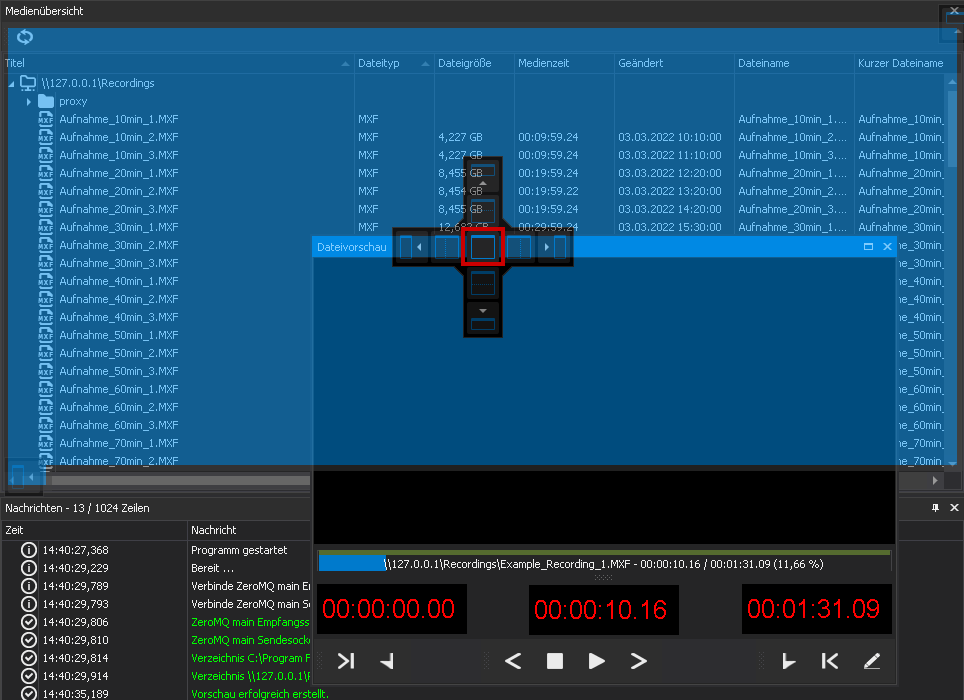Image resolution: width=964 pixels, height=700 pixels.
Task: Select file Aufnahme_60min_3.MXF in the list
Action: tap(119, 425)
